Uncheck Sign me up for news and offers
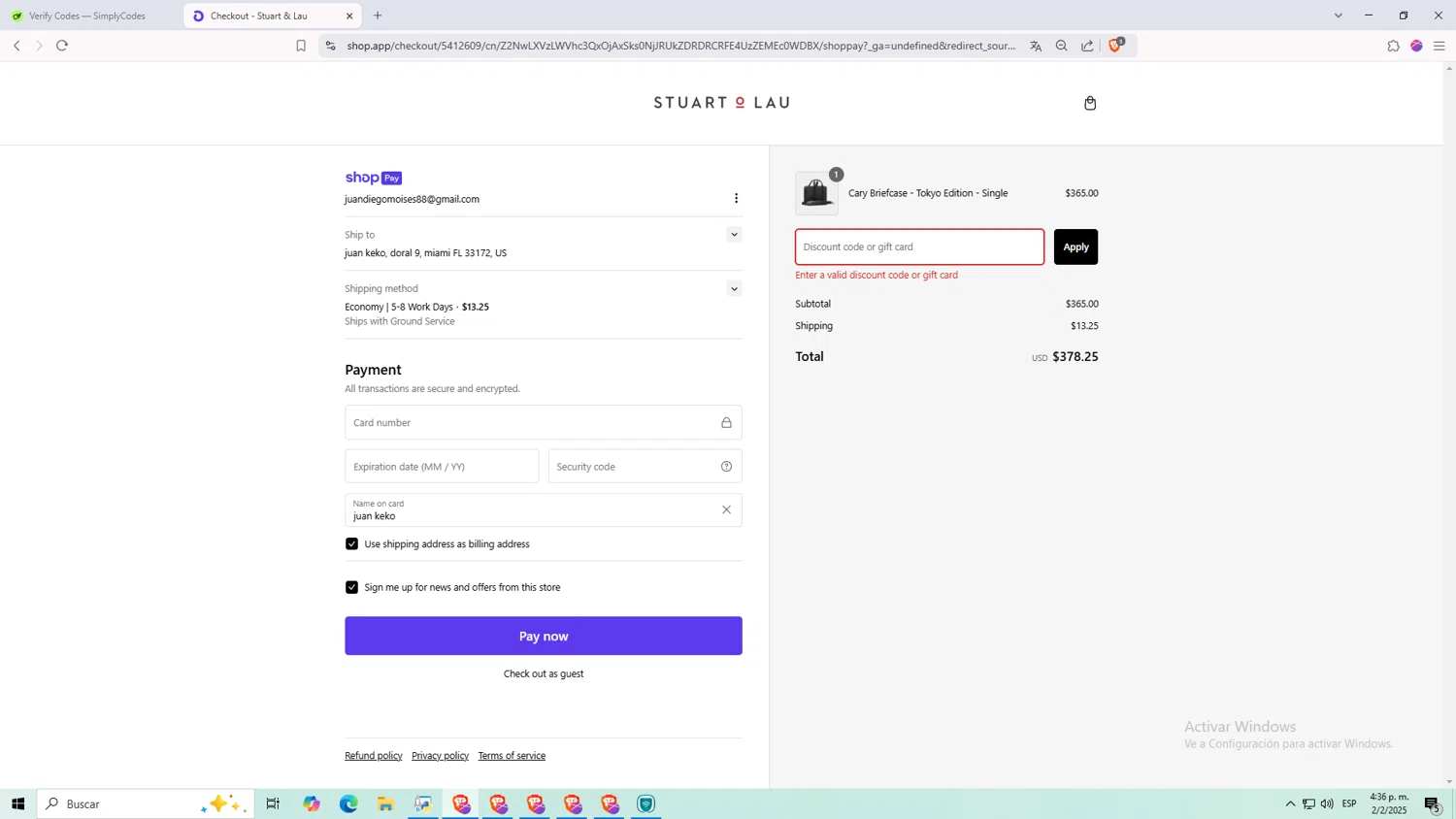Image resolution: width=1456 pixels, height=819 pixels. point(351,587)
